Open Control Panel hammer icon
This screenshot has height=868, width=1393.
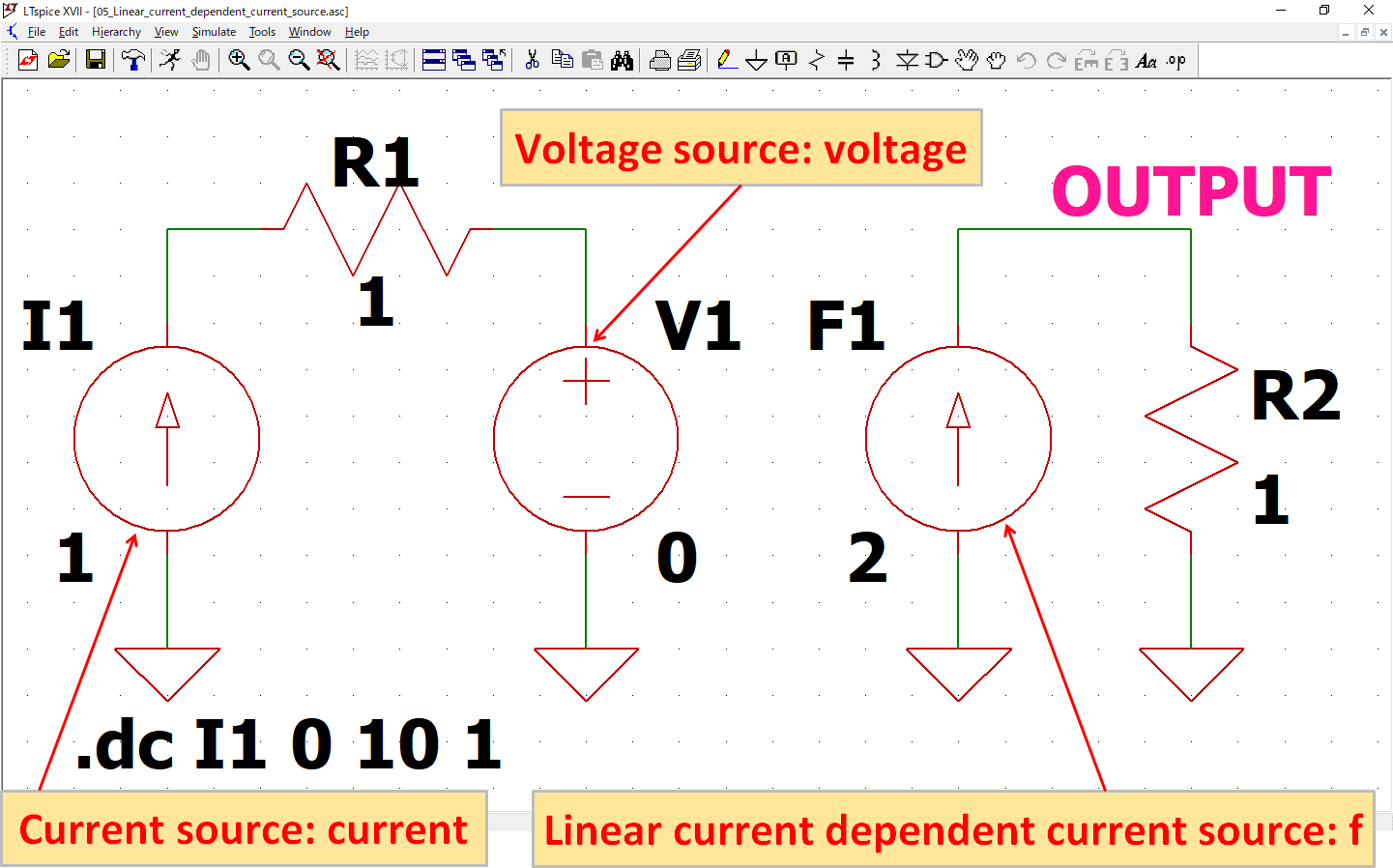pyautogui.click(x=133, y=60)
